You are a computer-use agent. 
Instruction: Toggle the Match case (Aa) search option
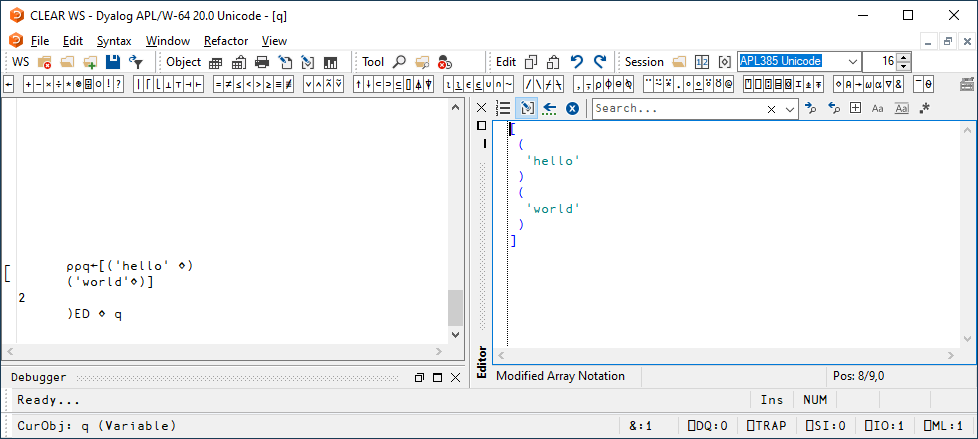coord(878,108)
